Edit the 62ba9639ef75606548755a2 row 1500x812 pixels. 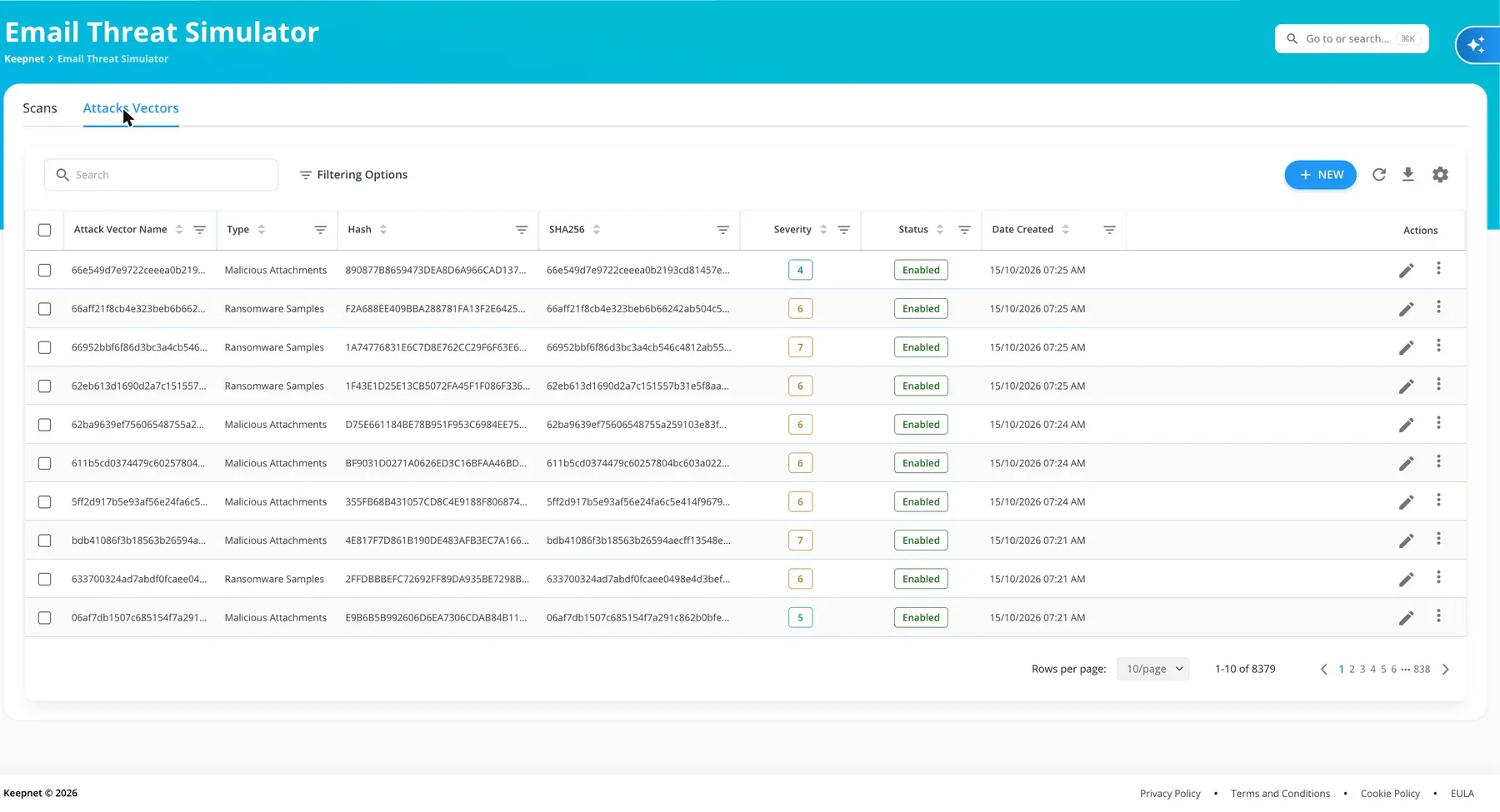[1406, 426]
